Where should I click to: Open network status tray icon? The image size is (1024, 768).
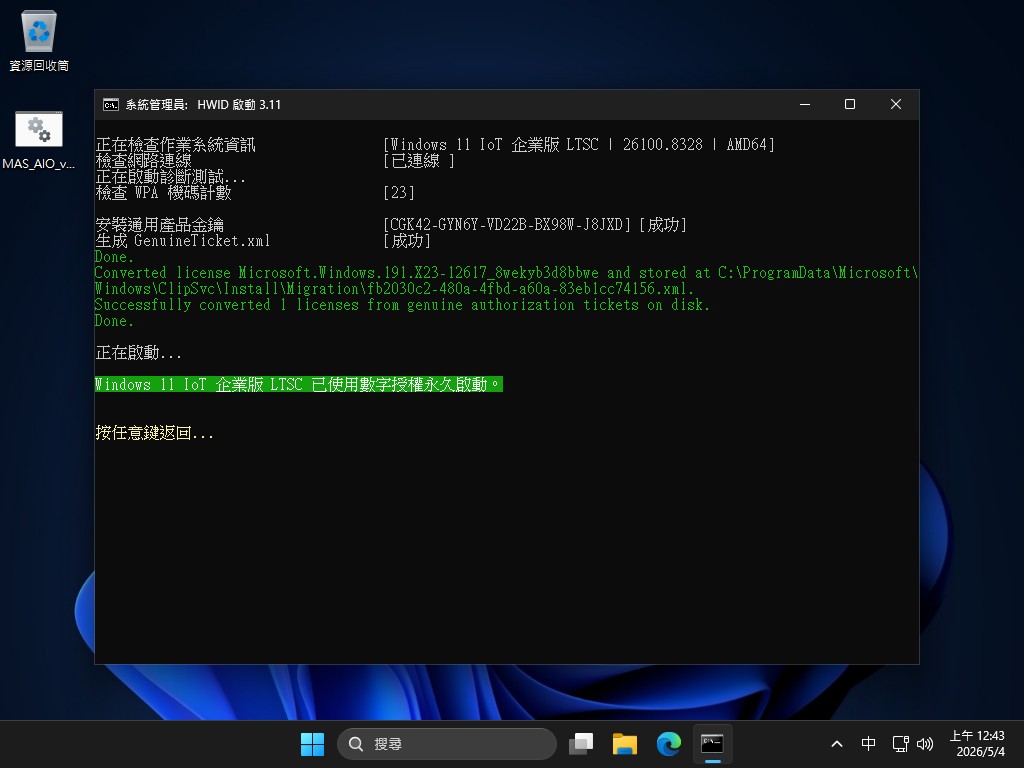[901, 744]
